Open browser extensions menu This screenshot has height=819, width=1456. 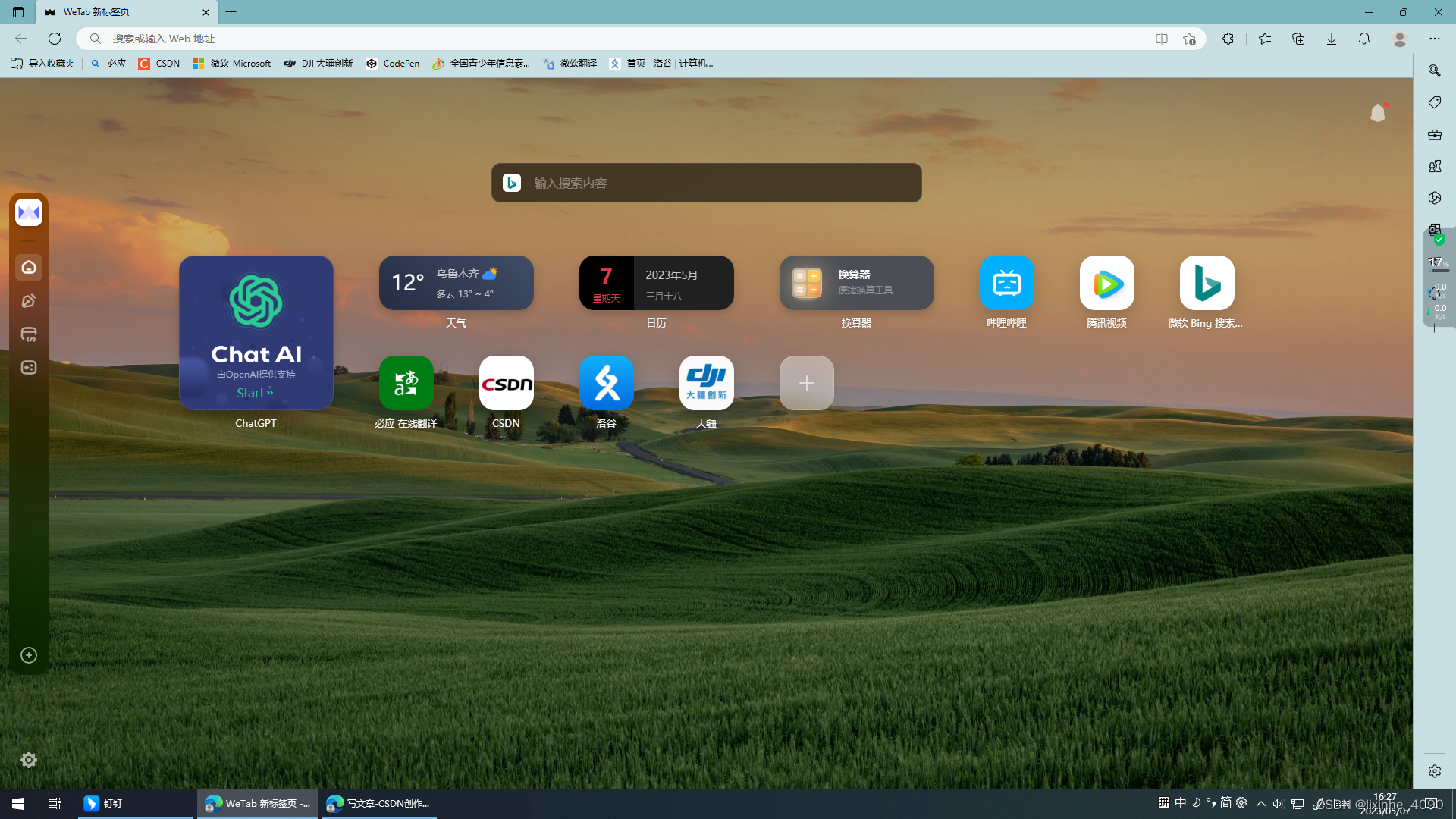click(1228, 39)
